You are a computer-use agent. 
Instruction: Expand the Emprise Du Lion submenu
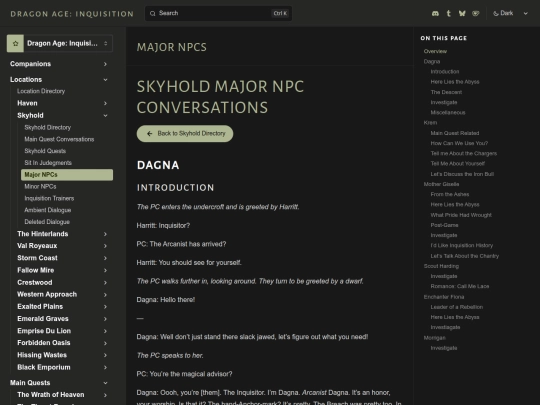(105, 331)
